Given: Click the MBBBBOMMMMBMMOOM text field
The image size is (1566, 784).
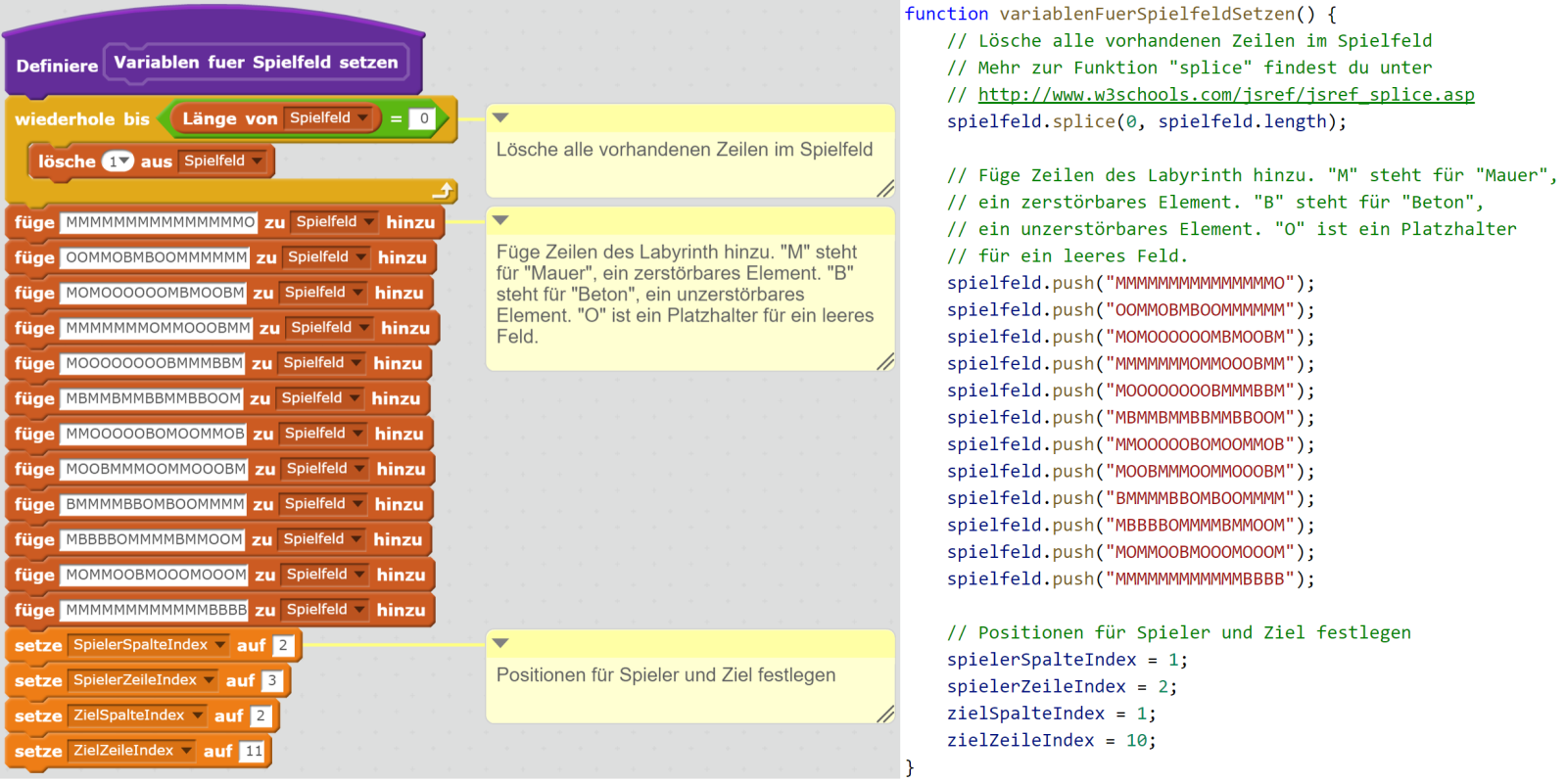Looking at the screenshot, I should (x=154, y=539).
